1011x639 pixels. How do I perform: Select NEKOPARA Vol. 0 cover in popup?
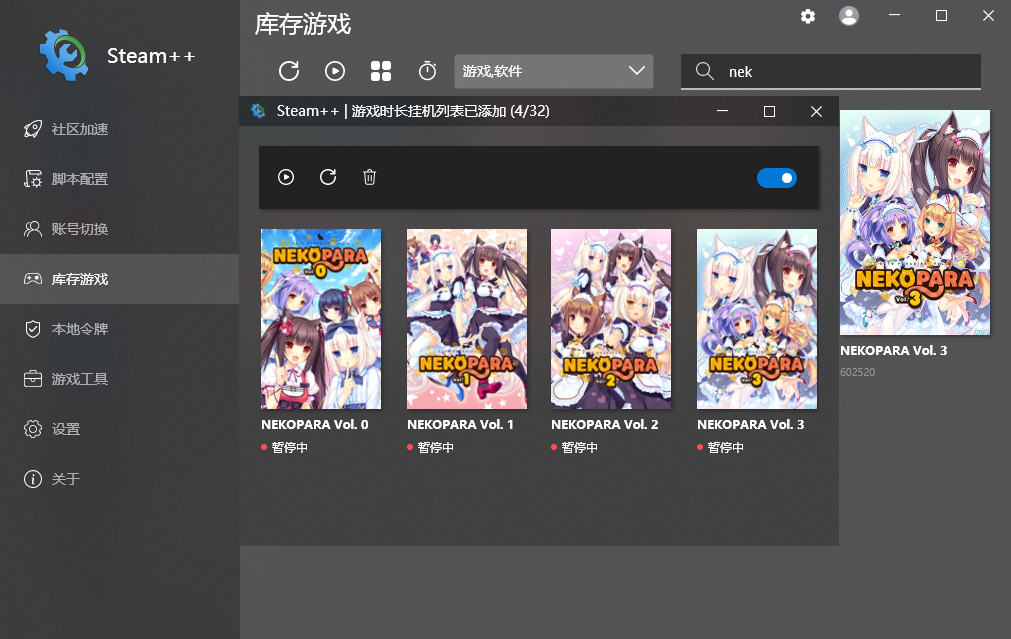click(x=321, y=319)
